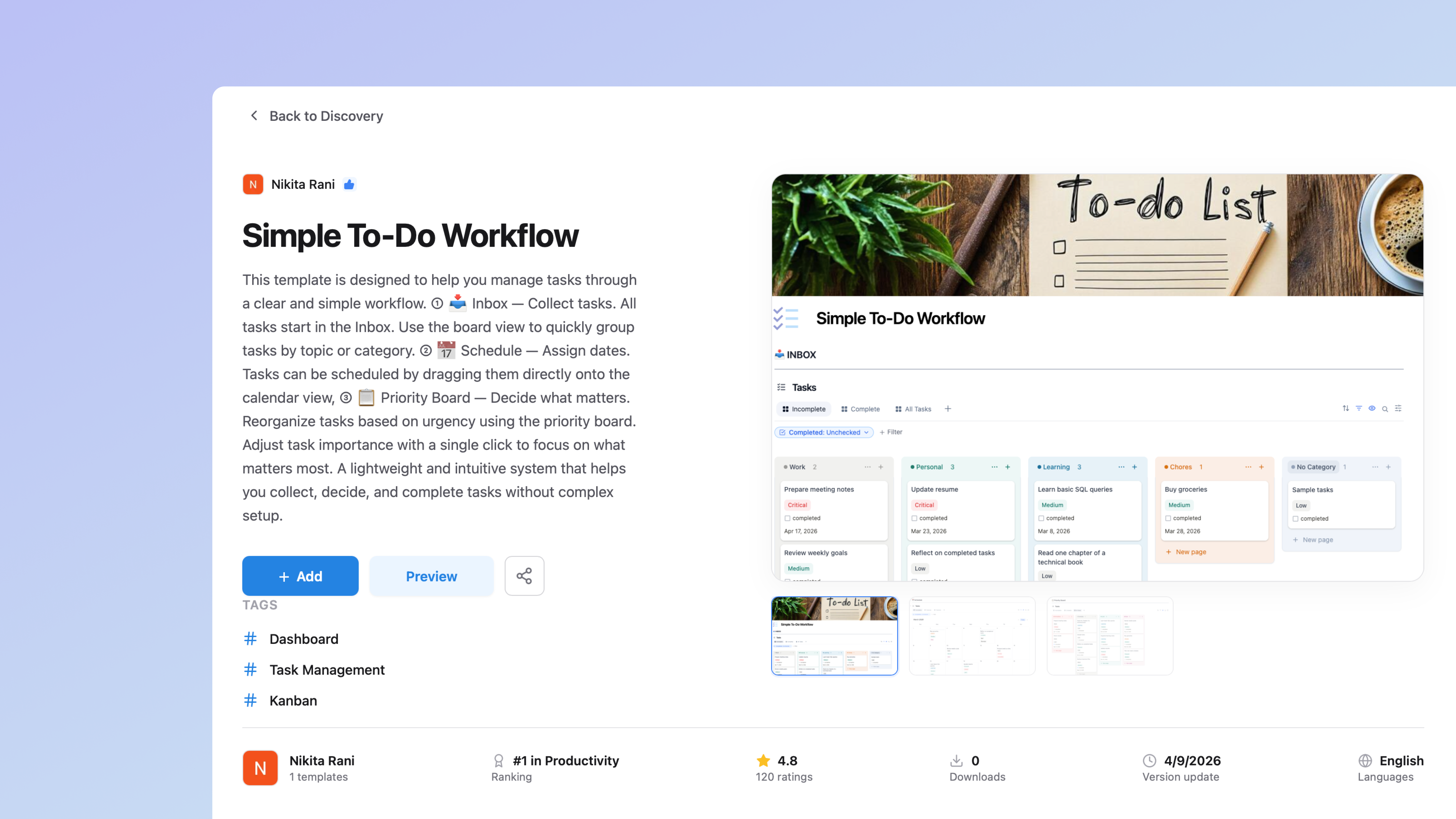Click the search magnifier icon in Tasks toolbar
Image resolution: width=1456 pixels, height=819 pixels.
point(1385,409)
